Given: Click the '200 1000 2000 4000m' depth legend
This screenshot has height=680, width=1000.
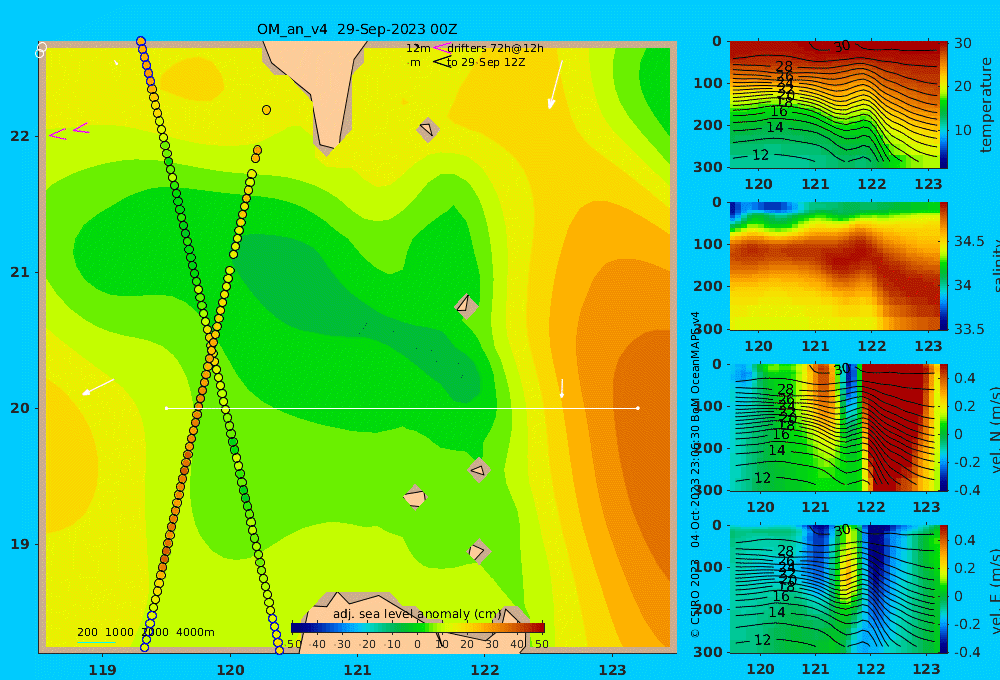Looking at the screenshot, I should tap(145, 632).
